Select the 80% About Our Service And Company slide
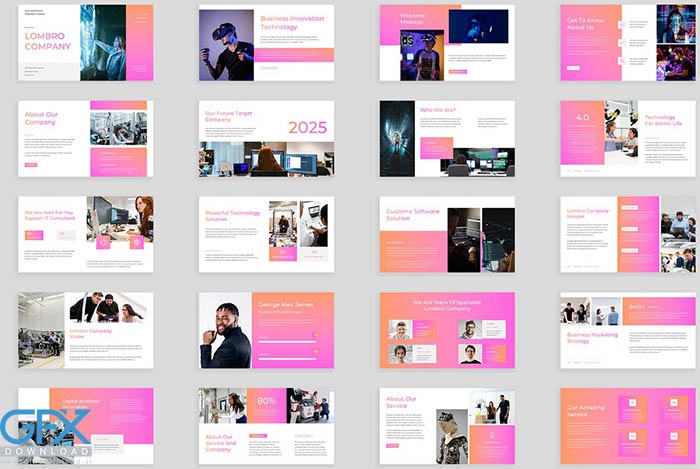The image size is (700, 469). [x=266, y=426]
